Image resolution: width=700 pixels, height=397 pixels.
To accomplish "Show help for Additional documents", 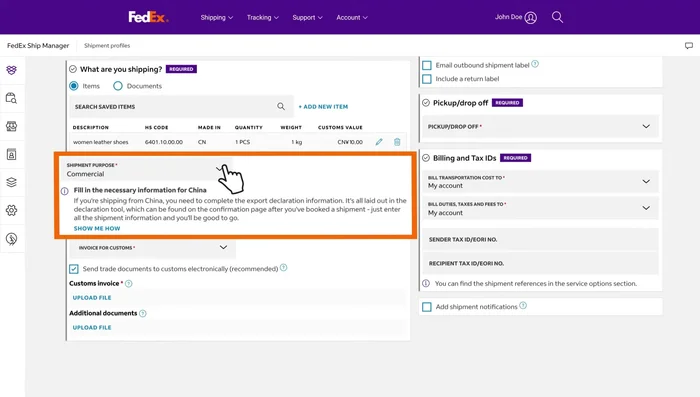I will point(143,313).
